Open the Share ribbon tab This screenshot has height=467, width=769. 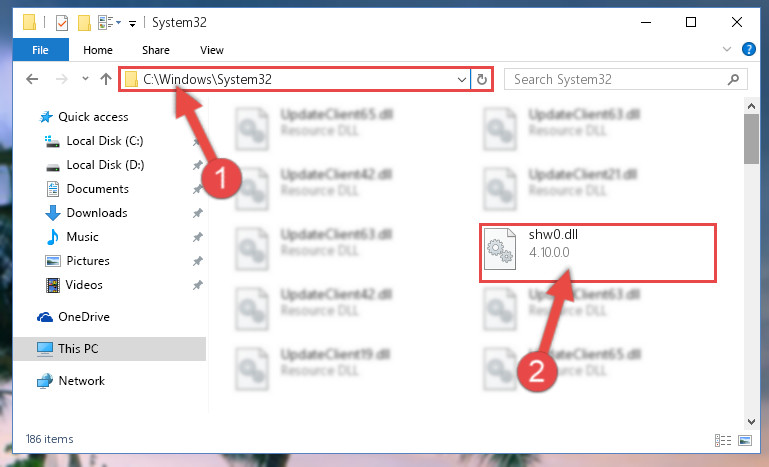tap(156, 50)
